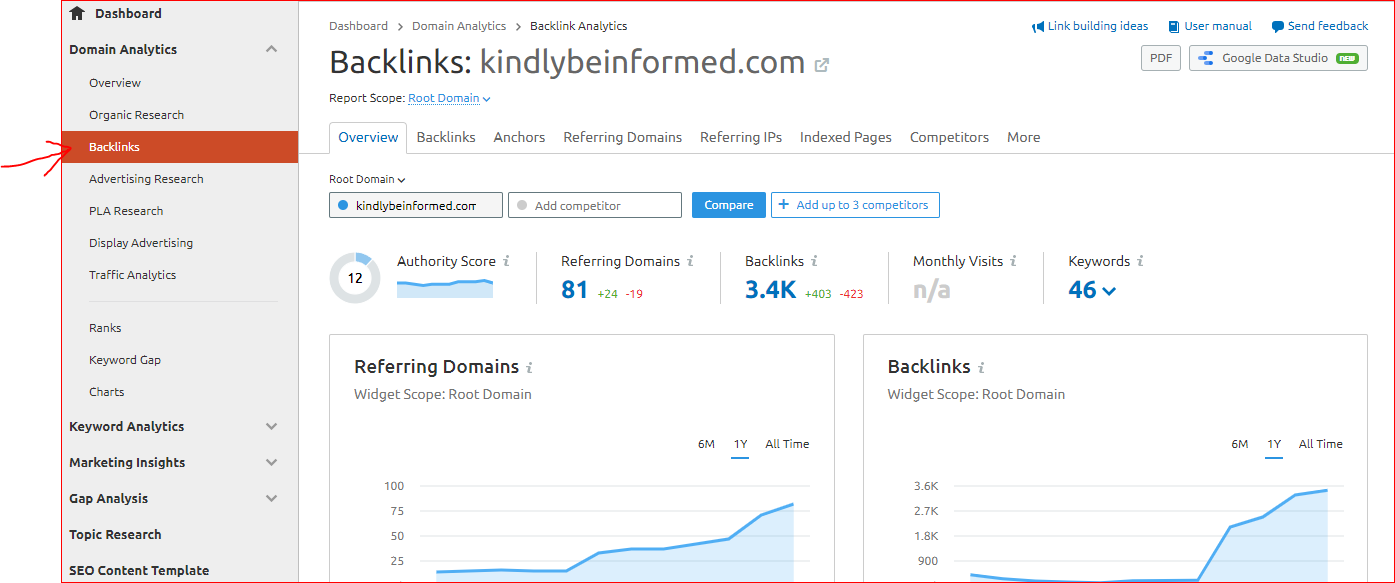Select 6M range on Backlinks chart
Screen dimensions: 1395x583
[1240, 444]
